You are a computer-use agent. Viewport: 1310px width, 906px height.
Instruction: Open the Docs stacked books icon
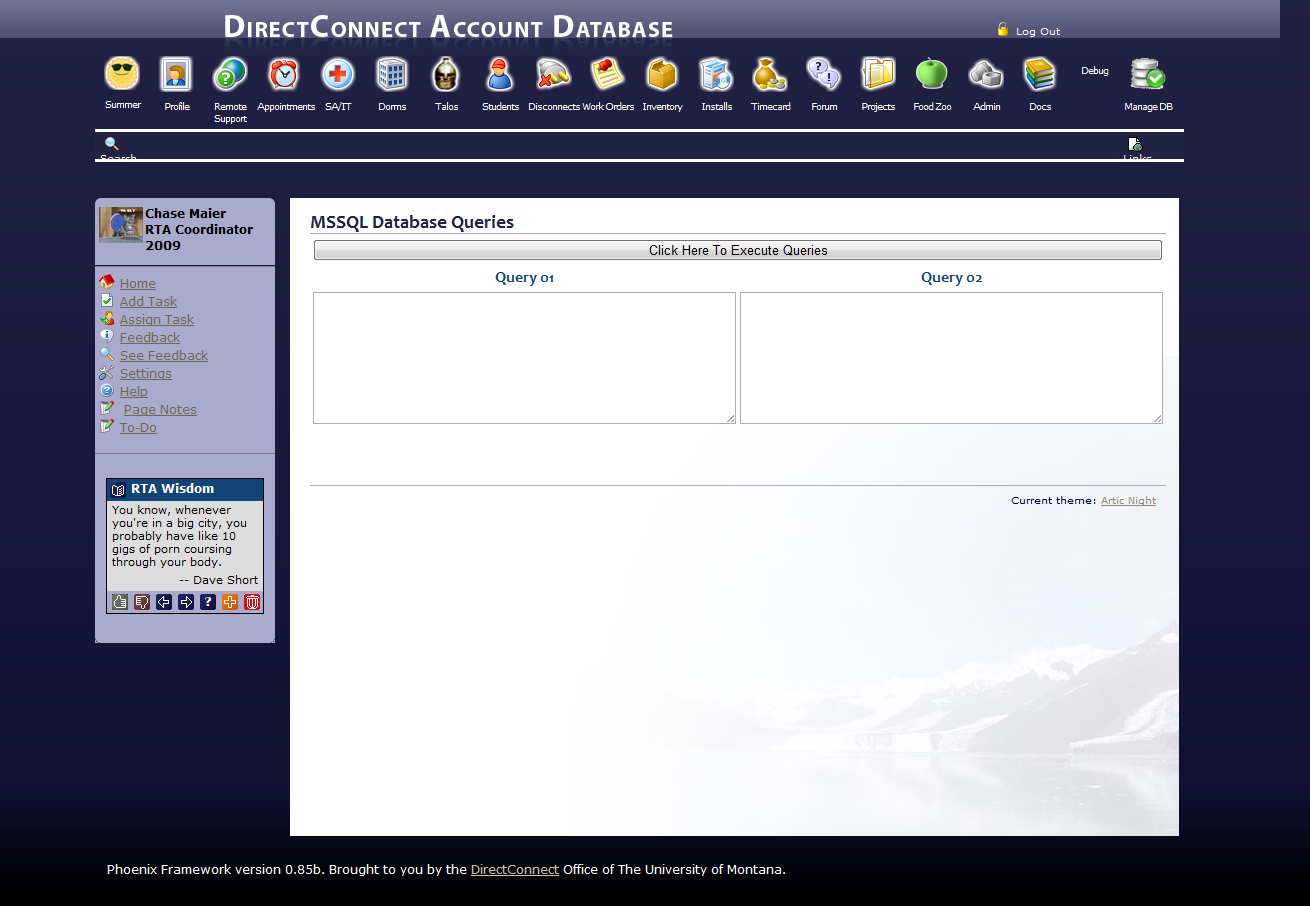(1040, 74)
